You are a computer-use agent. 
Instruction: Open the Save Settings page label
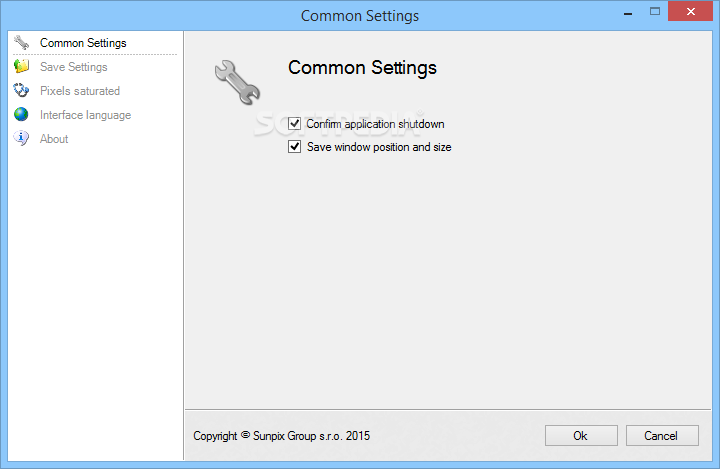tap(73, 67)
